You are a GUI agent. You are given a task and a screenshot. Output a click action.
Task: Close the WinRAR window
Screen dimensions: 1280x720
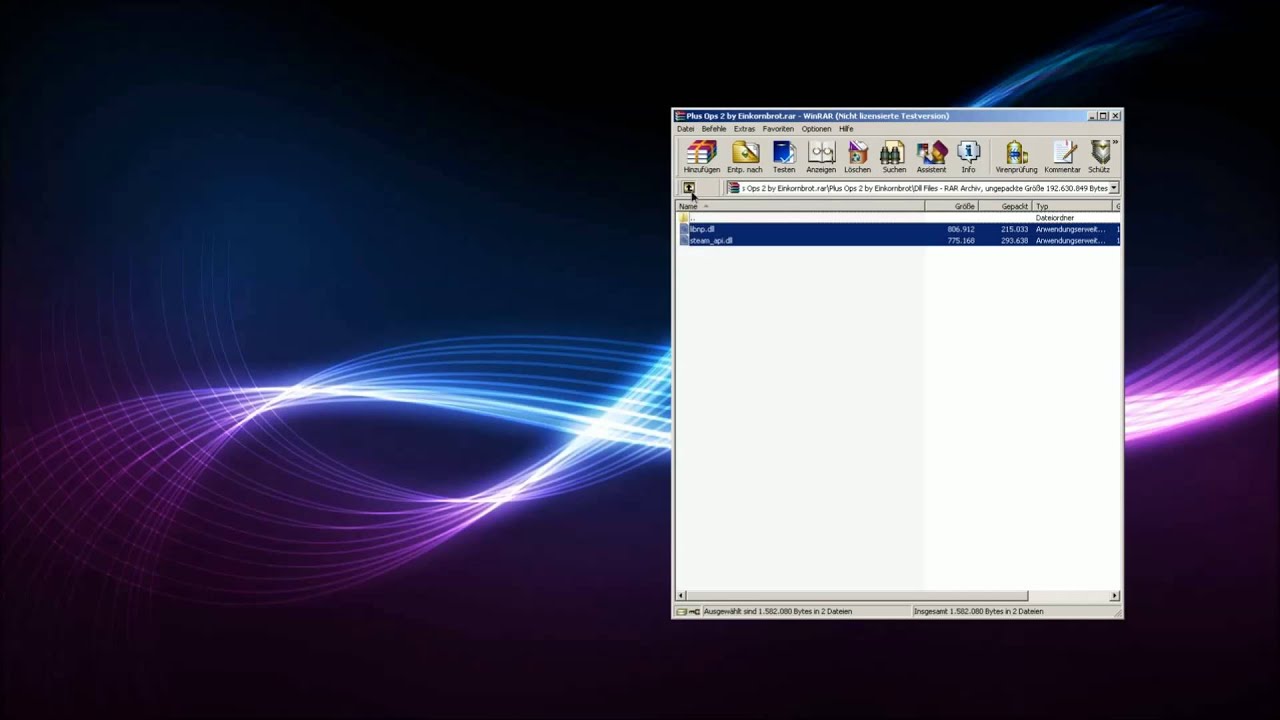[1115, 116]
